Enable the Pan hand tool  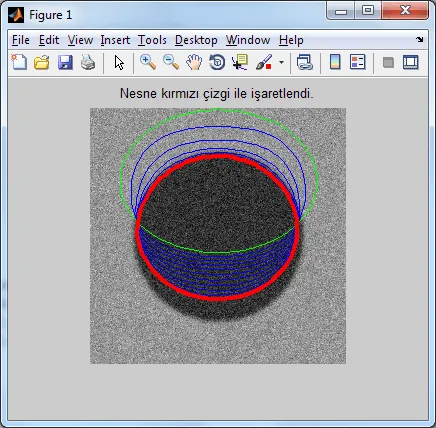coord(194,62)
